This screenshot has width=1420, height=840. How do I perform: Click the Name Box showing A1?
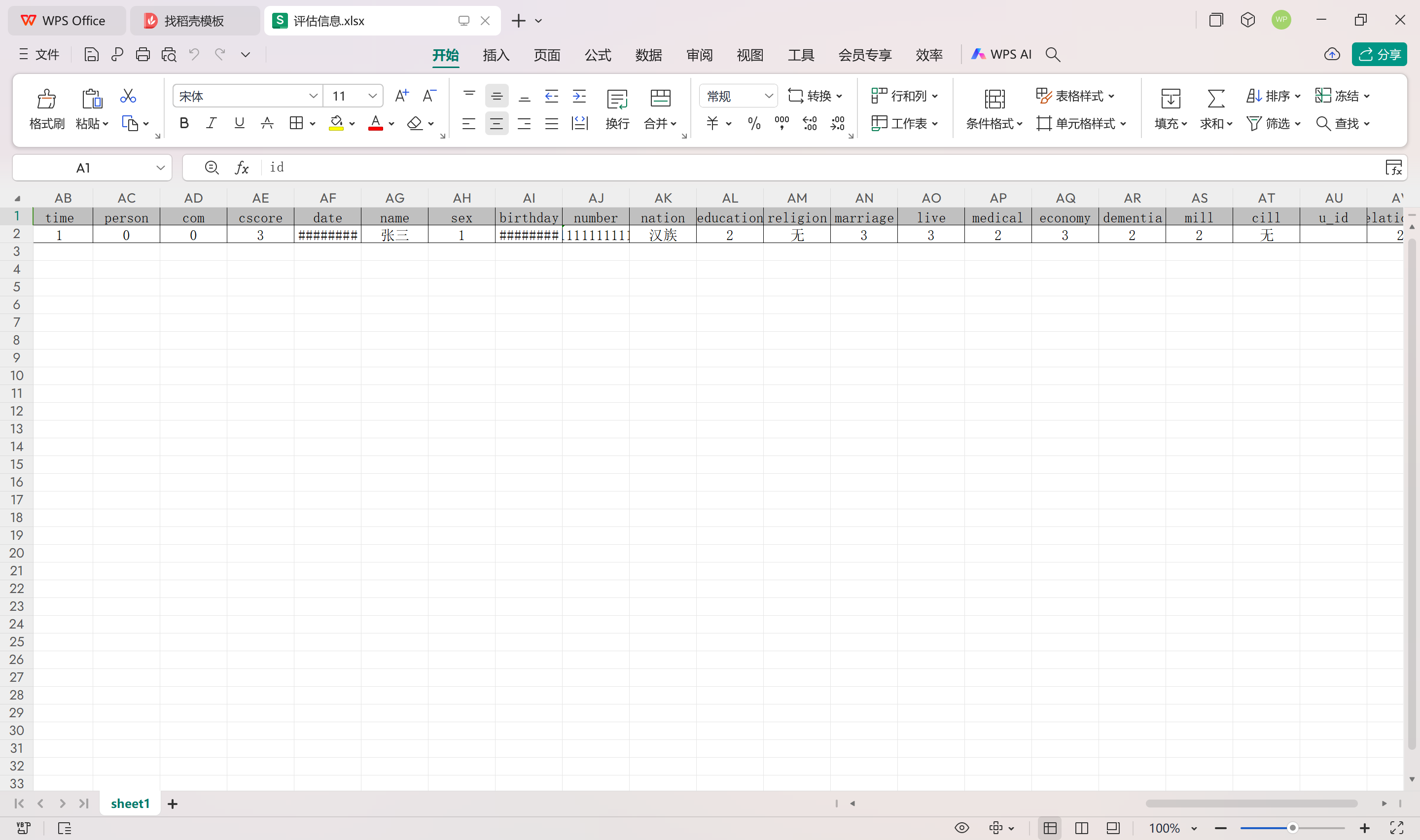[x=83, y=168]
